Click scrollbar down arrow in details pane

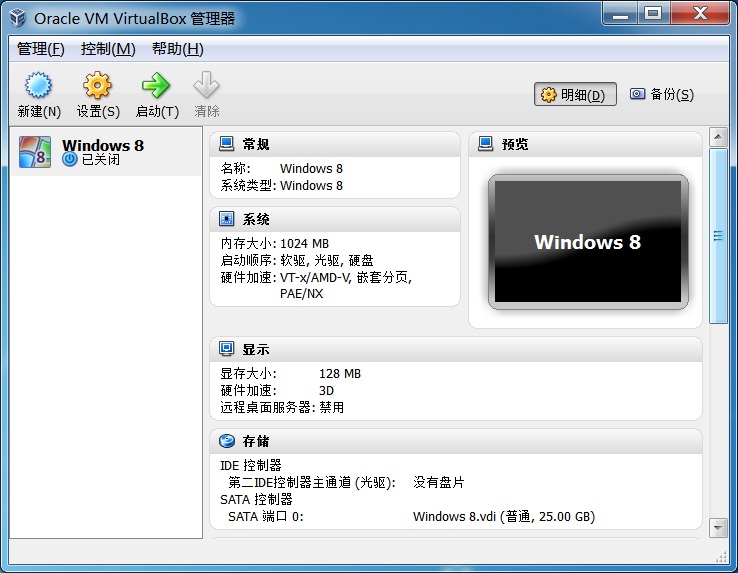coord(718,528)
